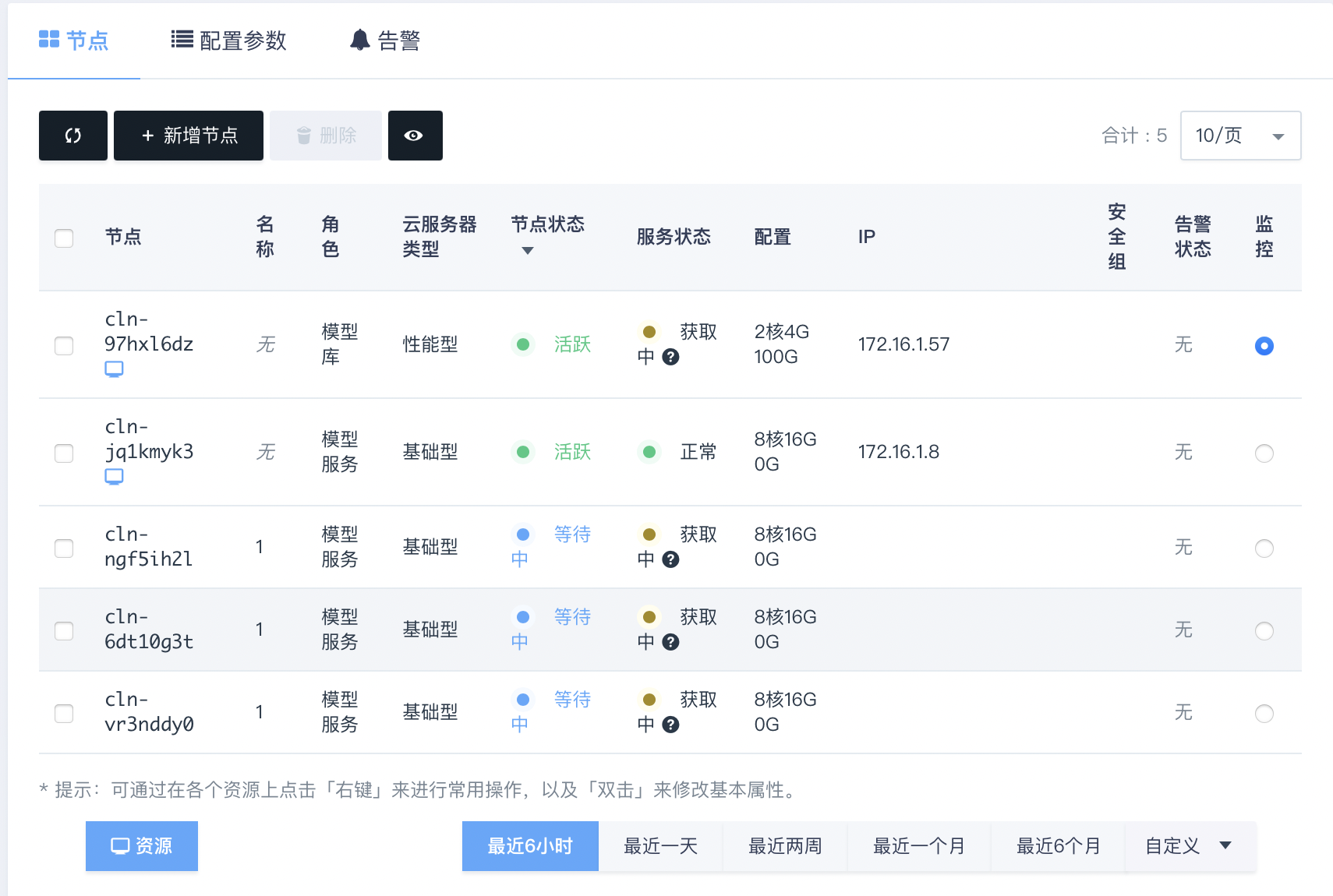Screen dimensions: 1333x896
Task: Click the help icon in cln-97hxl6dz service status
Action: pyautogui.click(x=670, y=357)
